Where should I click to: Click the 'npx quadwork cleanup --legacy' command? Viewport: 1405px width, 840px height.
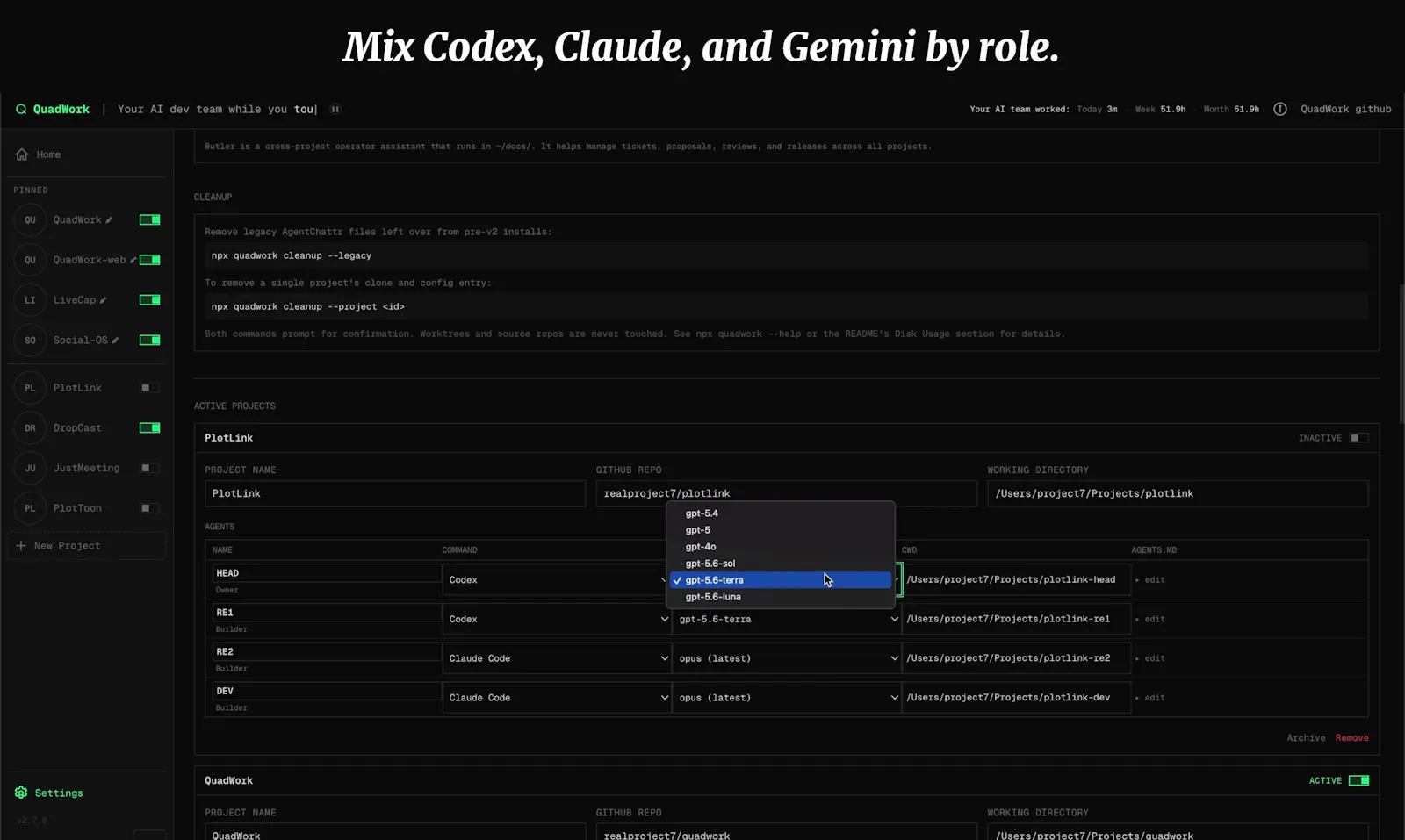(787, 256)
